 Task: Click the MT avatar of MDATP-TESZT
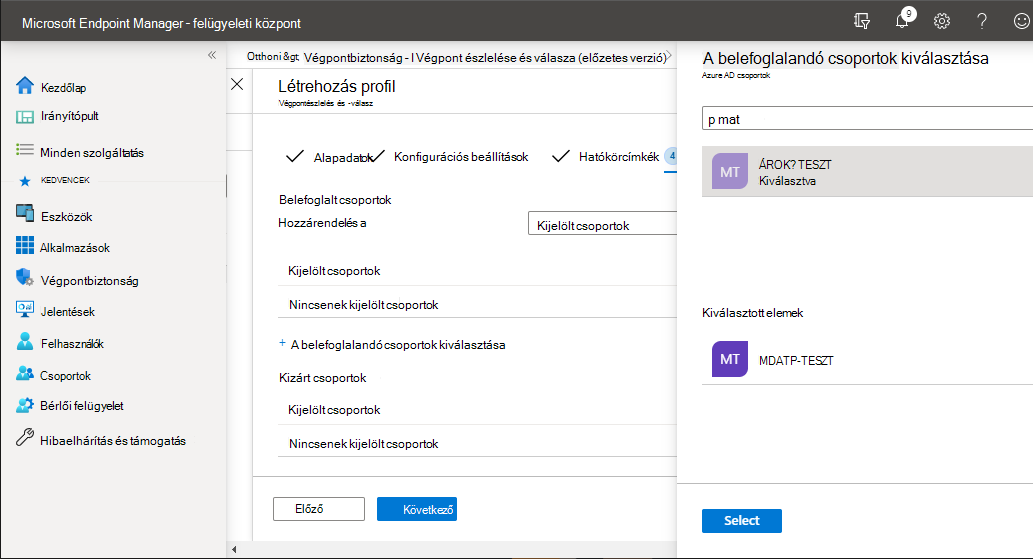pos(730,359)
